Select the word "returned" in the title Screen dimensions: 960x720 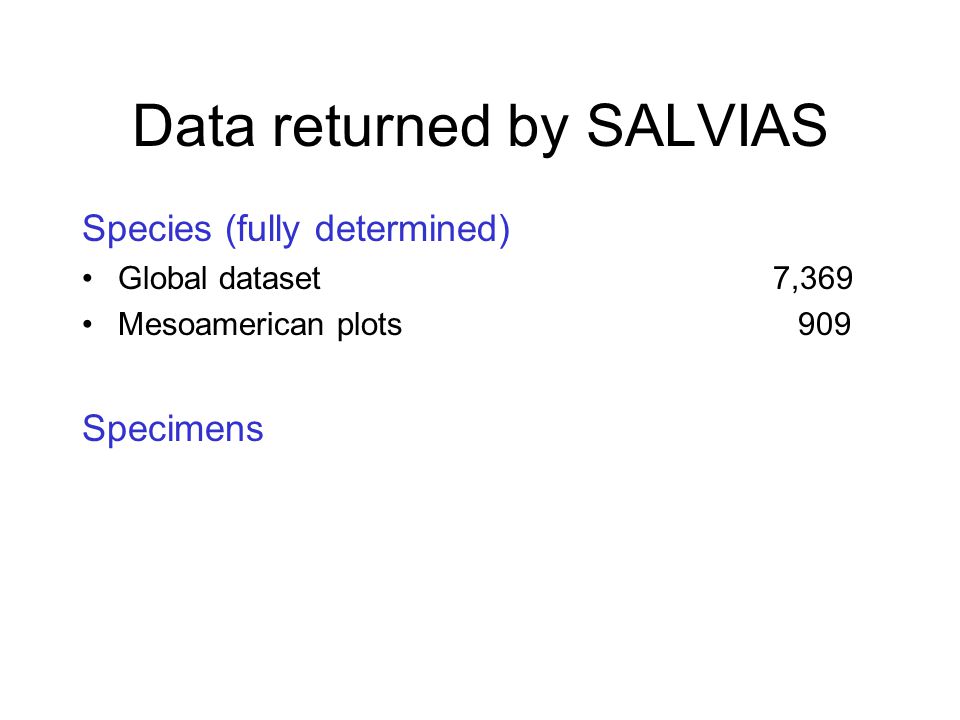click(381, 126)
